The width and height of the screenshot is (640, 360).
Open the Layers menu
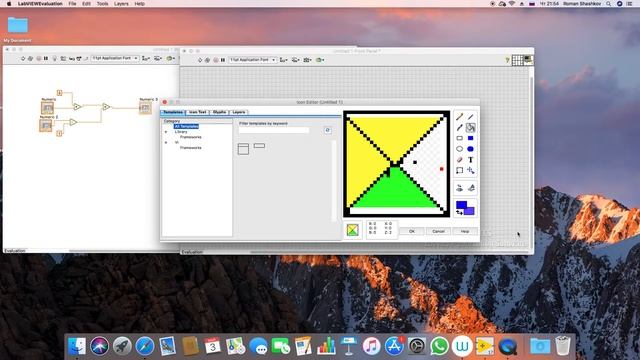[121, 4]
